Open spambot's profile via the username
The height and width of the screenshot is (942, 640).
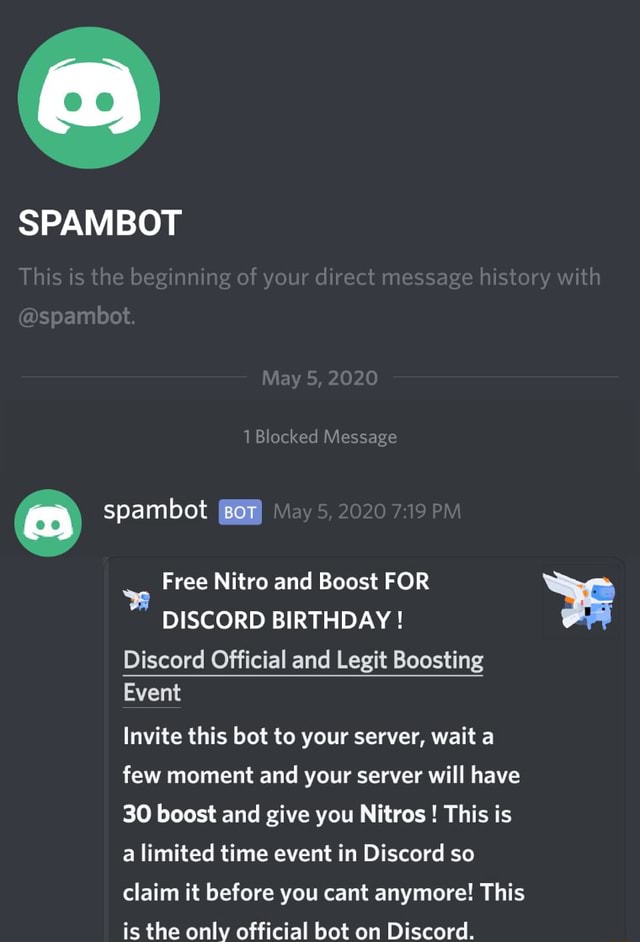point(155,510)
